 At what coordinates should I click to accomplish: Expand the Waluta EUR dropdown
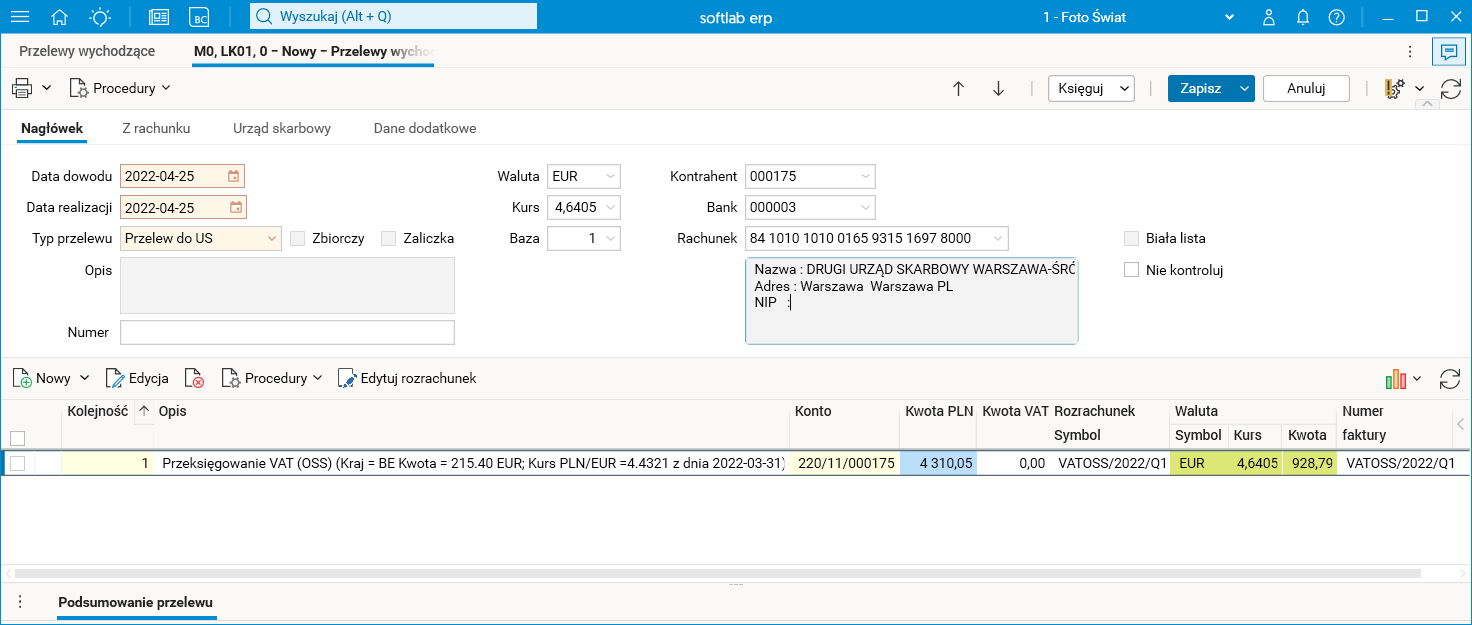click(x=610, y=176)
